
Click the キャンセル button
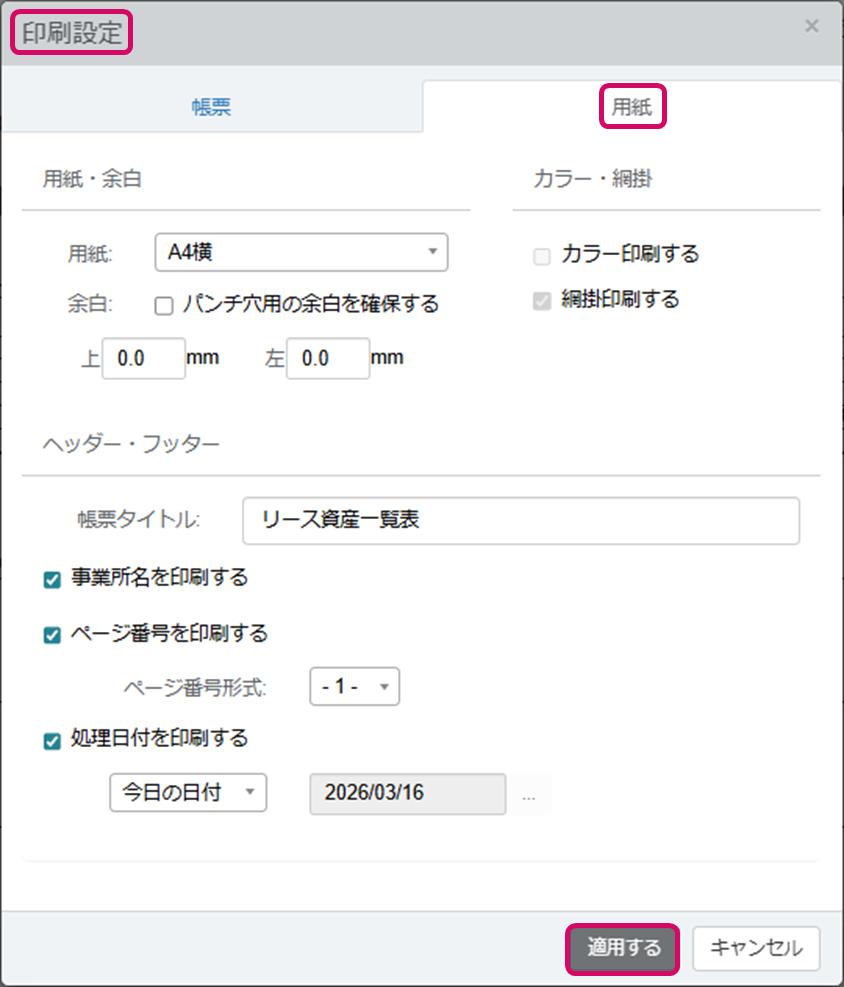pyautogui.click(x=756, y=948)
